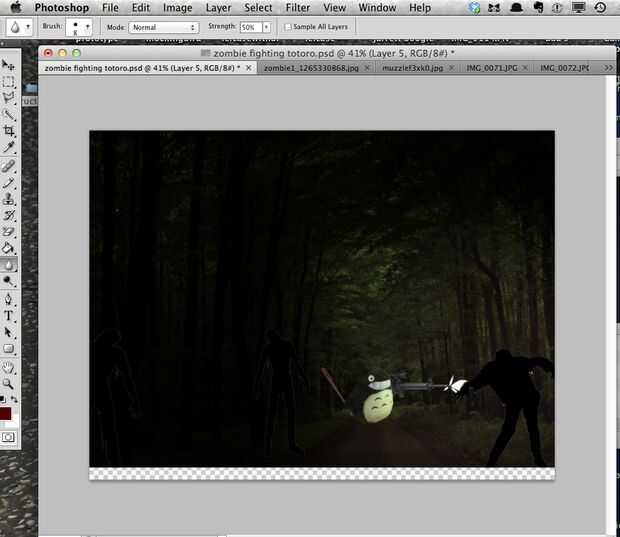Open the Mode dropdown set to Normal

pyautogui.click(x=163, y=27)
